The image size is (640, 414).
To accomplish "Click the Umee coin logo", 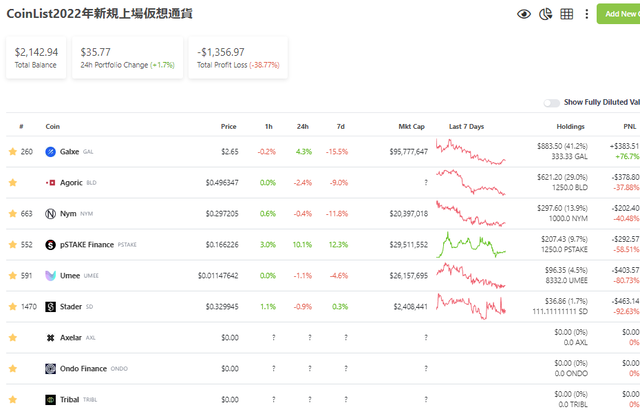I will click(50, 276).
